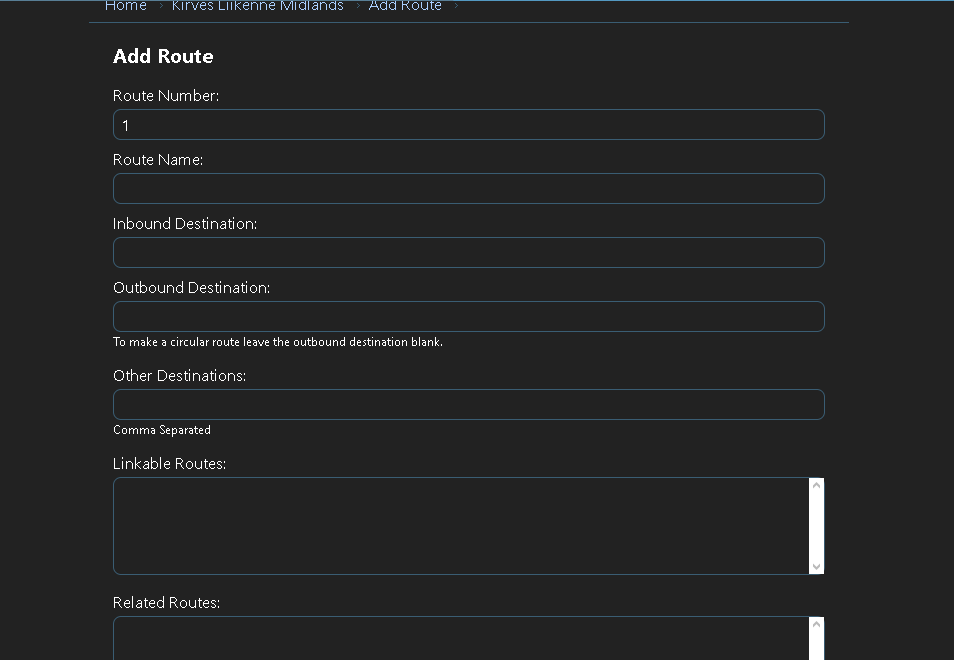
Task: Click the Route Number label
Action: coord(166,96)
